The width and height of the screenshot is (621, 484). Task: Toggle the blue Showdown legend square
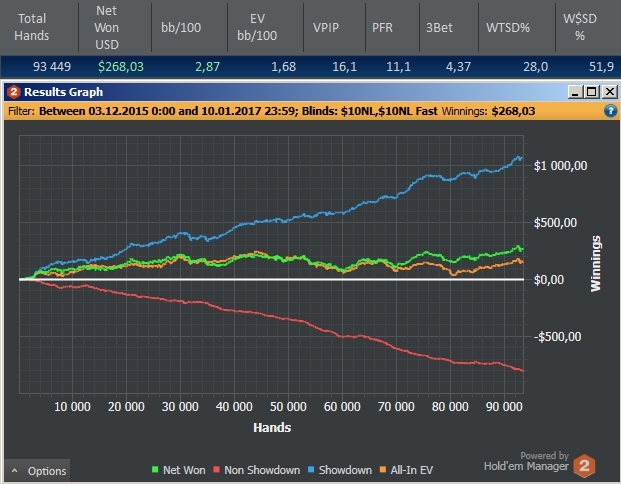(311, 470)
